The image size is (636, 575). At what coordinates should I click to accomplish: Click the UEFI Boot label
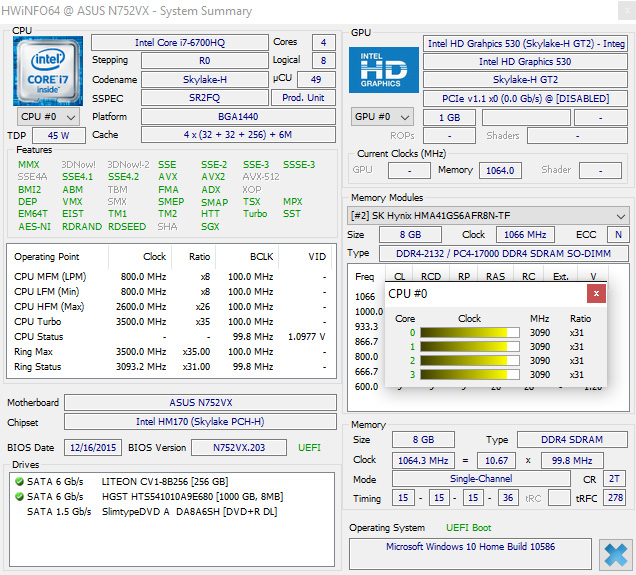coord(468,528)
